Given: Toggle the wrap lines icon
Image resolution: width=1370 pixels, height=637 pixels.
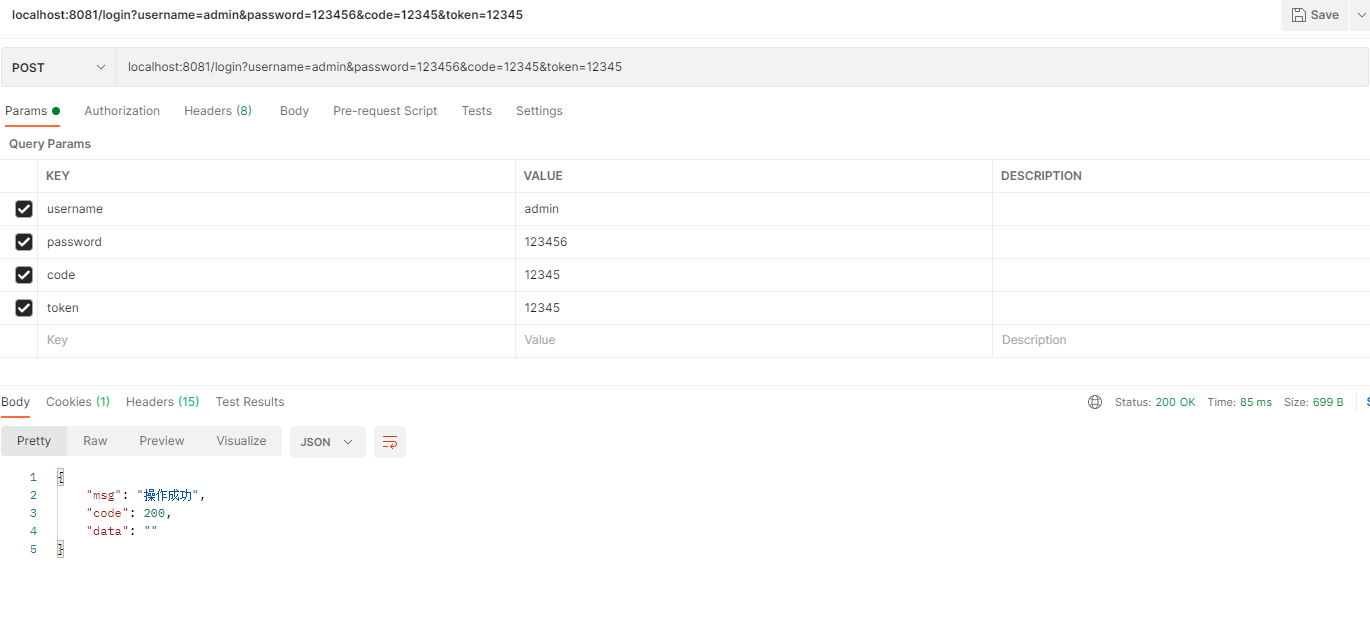Looking at the screenshot, I should click(390, 442).
